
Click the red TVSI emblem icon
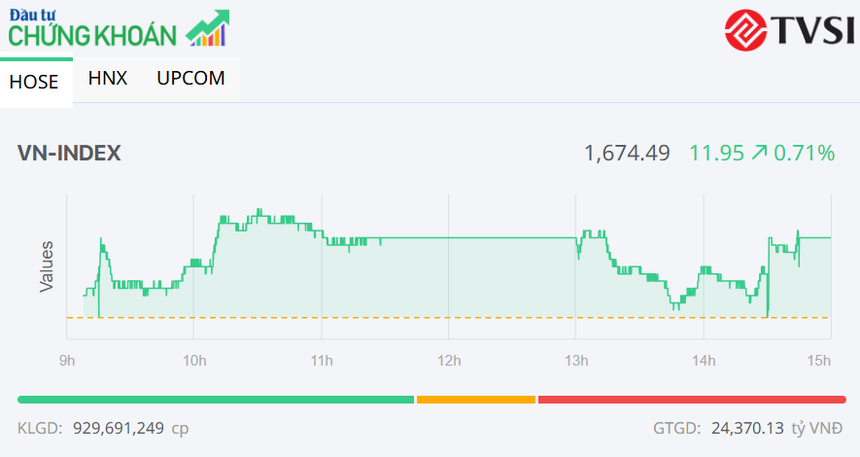point(746,30)
